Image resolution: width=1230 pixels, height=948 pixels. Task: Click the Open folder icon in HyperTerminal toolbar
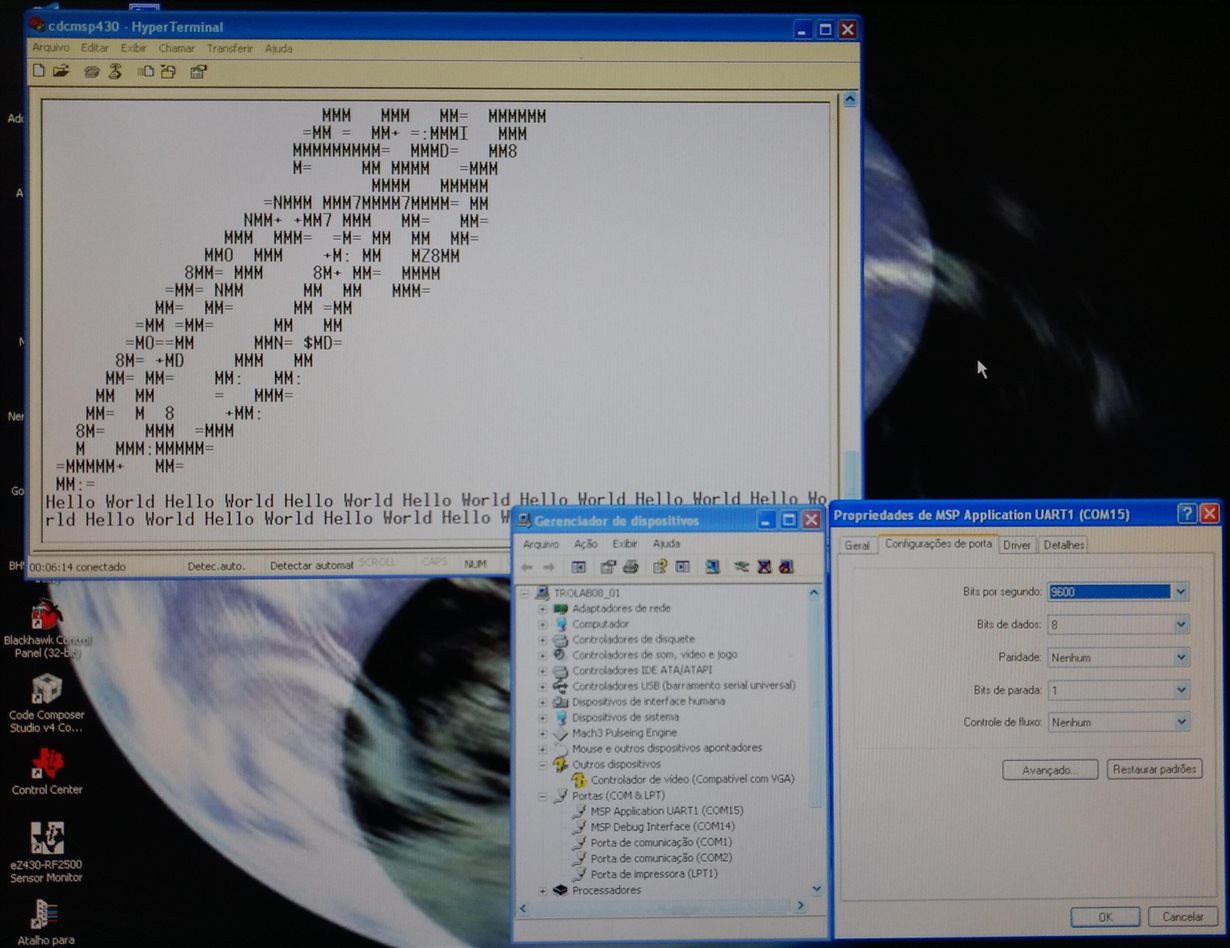point(61,71)
